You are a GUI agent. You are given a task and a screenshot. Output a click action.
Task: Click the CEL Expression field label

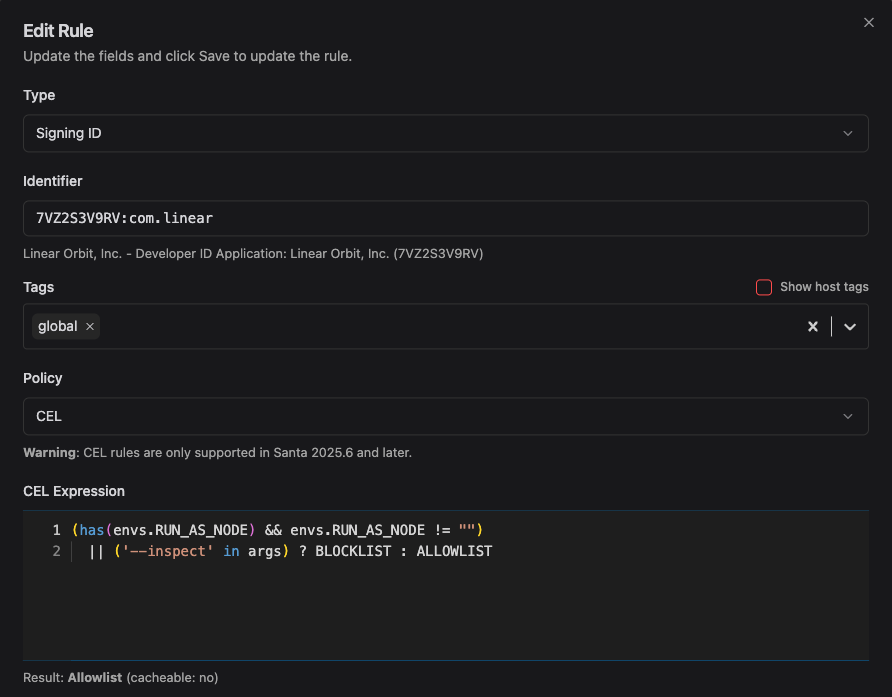pos(74,491)
